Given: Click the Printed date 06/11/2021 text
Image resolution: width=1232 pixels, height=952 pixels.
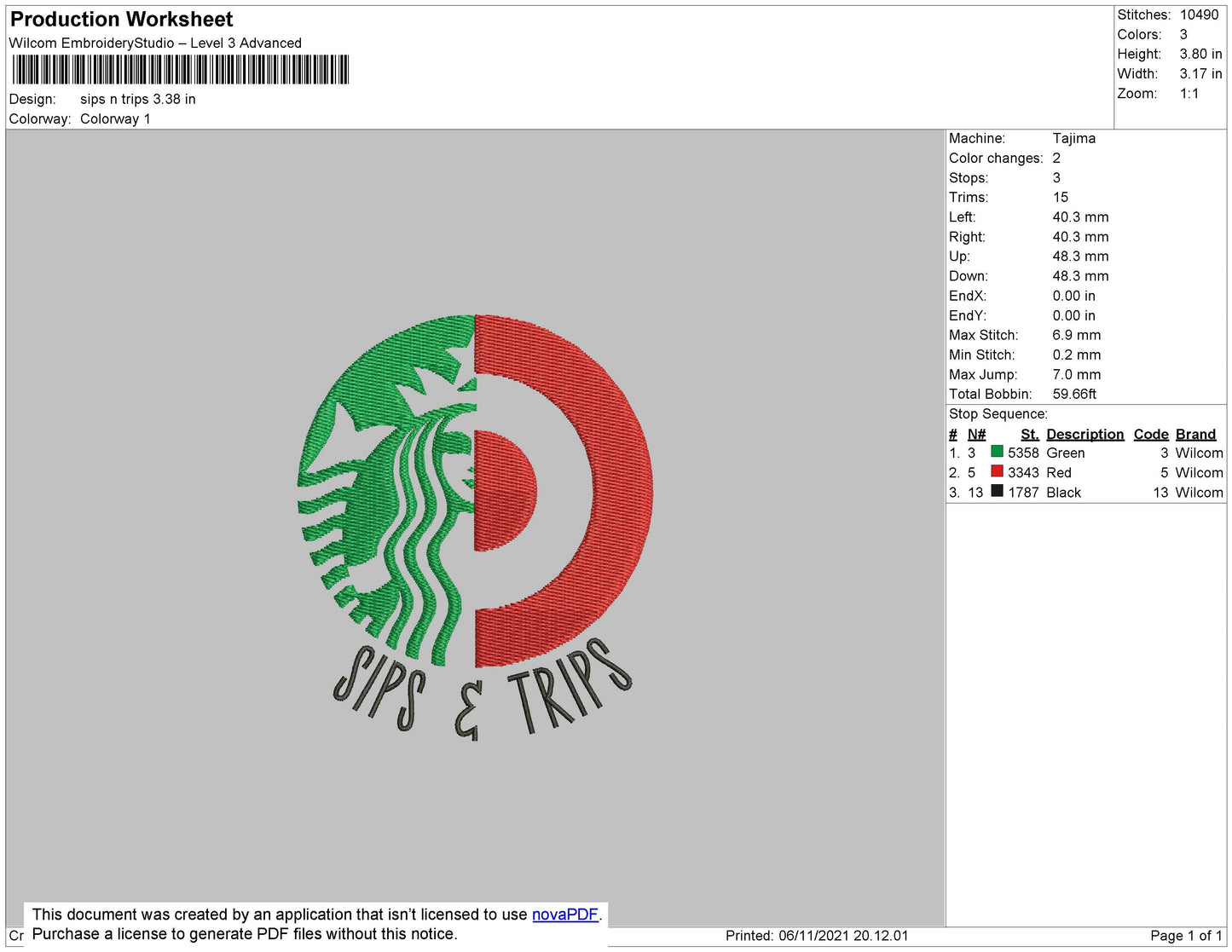Looking at the screenshot, I should (817, 935).
